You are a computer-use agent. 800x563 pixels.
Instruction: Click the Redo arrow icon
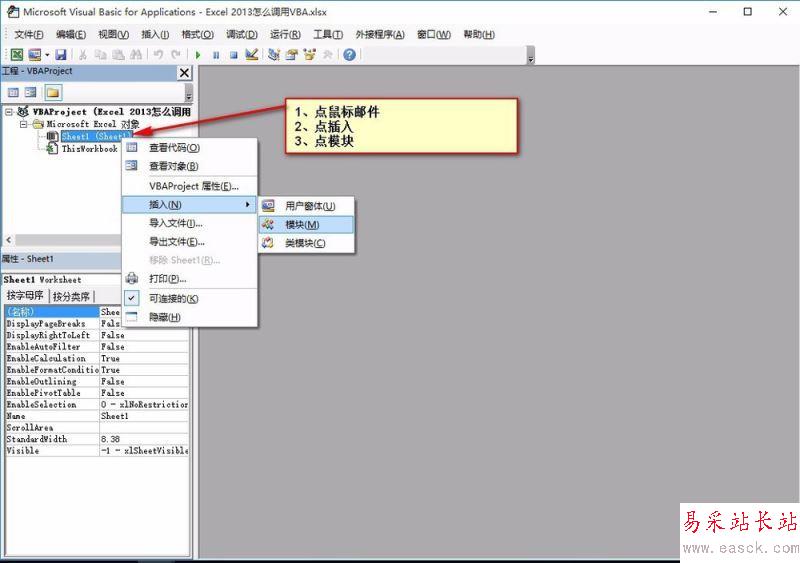pyautogui.click(x=176, y=55)
